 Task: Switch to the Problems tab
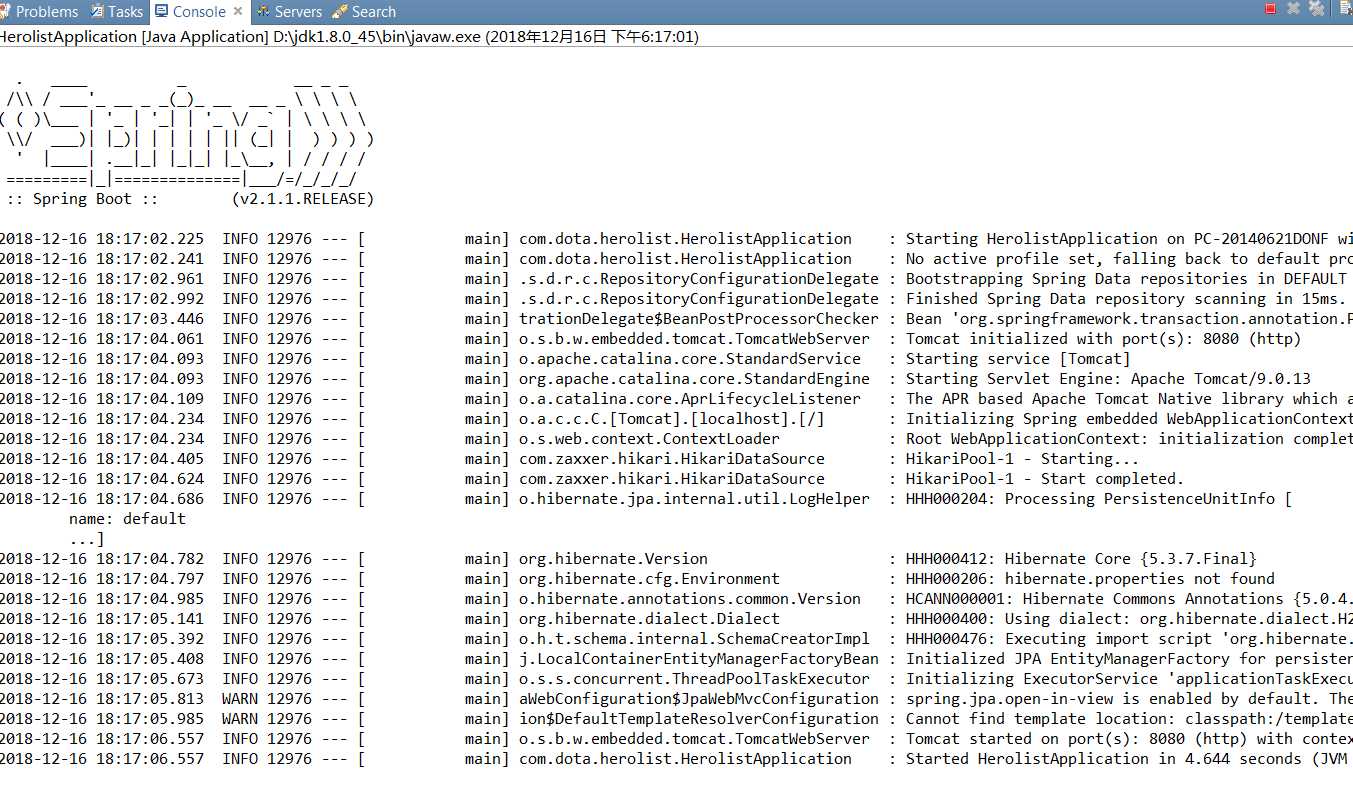40,12
